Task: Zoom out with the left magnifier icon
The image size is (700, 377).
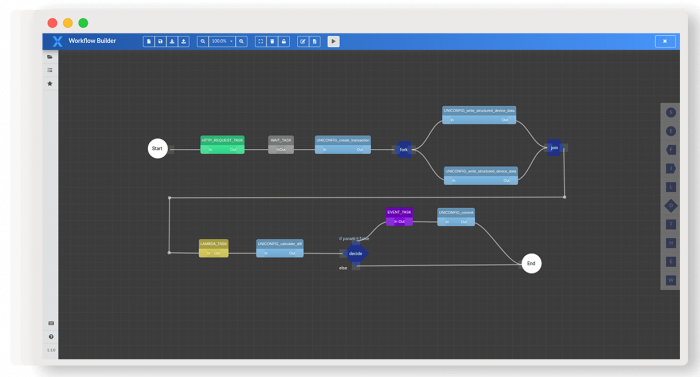Action: (x=203, y=42)
